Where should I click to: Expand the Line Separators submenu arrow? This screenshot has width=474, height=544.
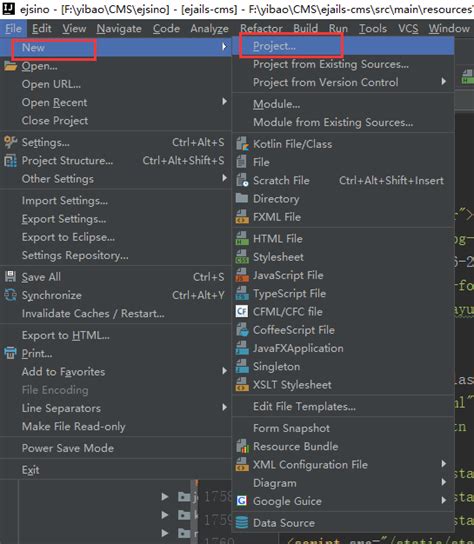[x=225, y=407]
